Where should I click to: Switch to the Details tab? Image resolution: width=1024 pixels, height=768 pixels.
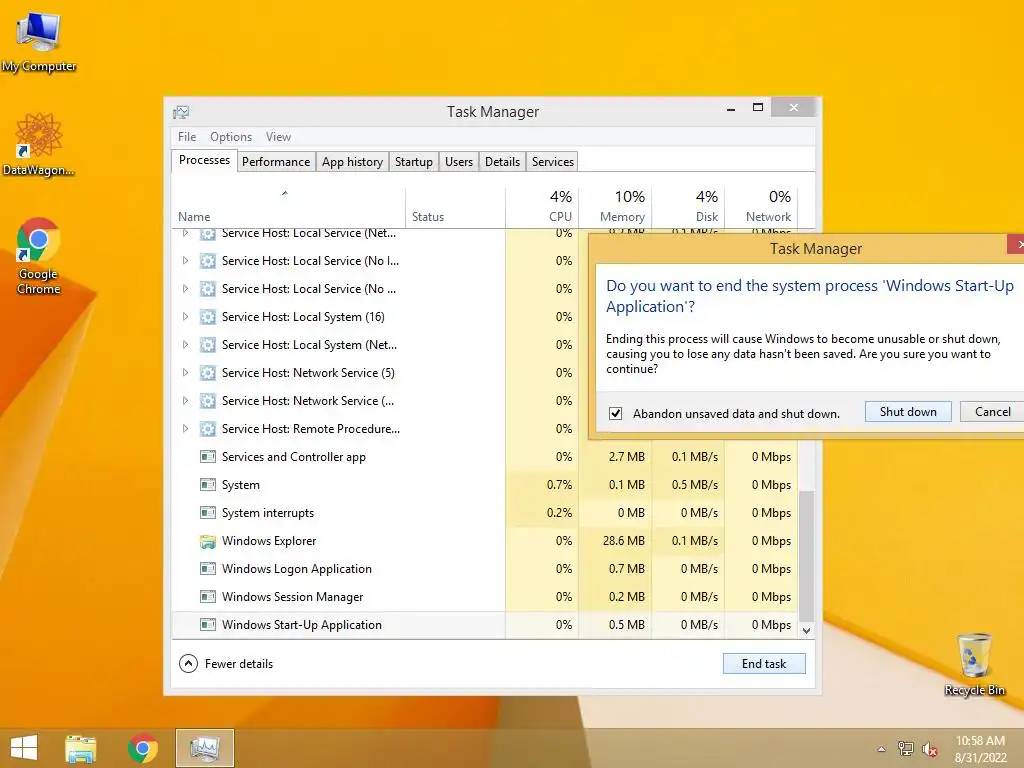[502, 162]
